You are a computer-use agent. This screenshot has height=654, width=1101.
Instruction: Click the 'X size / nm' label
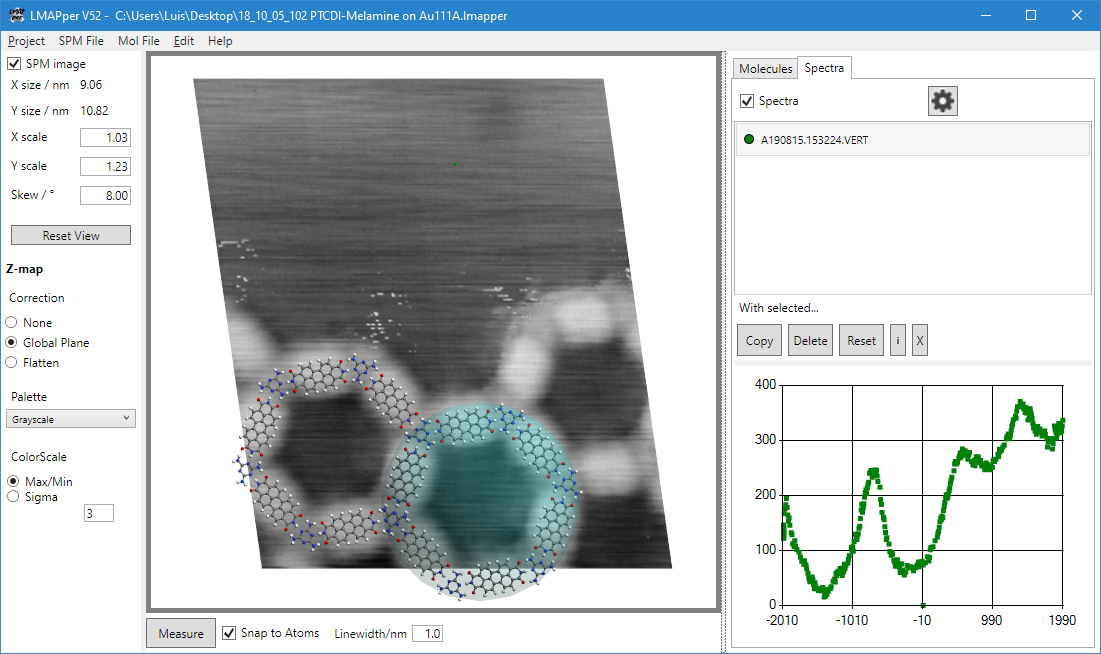[x=40, y=85]
